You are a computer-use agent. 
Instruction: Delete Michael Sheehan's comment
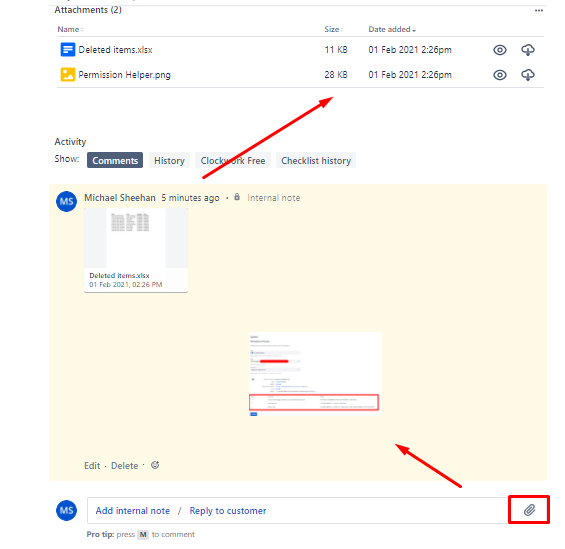[x=124, y=466]
